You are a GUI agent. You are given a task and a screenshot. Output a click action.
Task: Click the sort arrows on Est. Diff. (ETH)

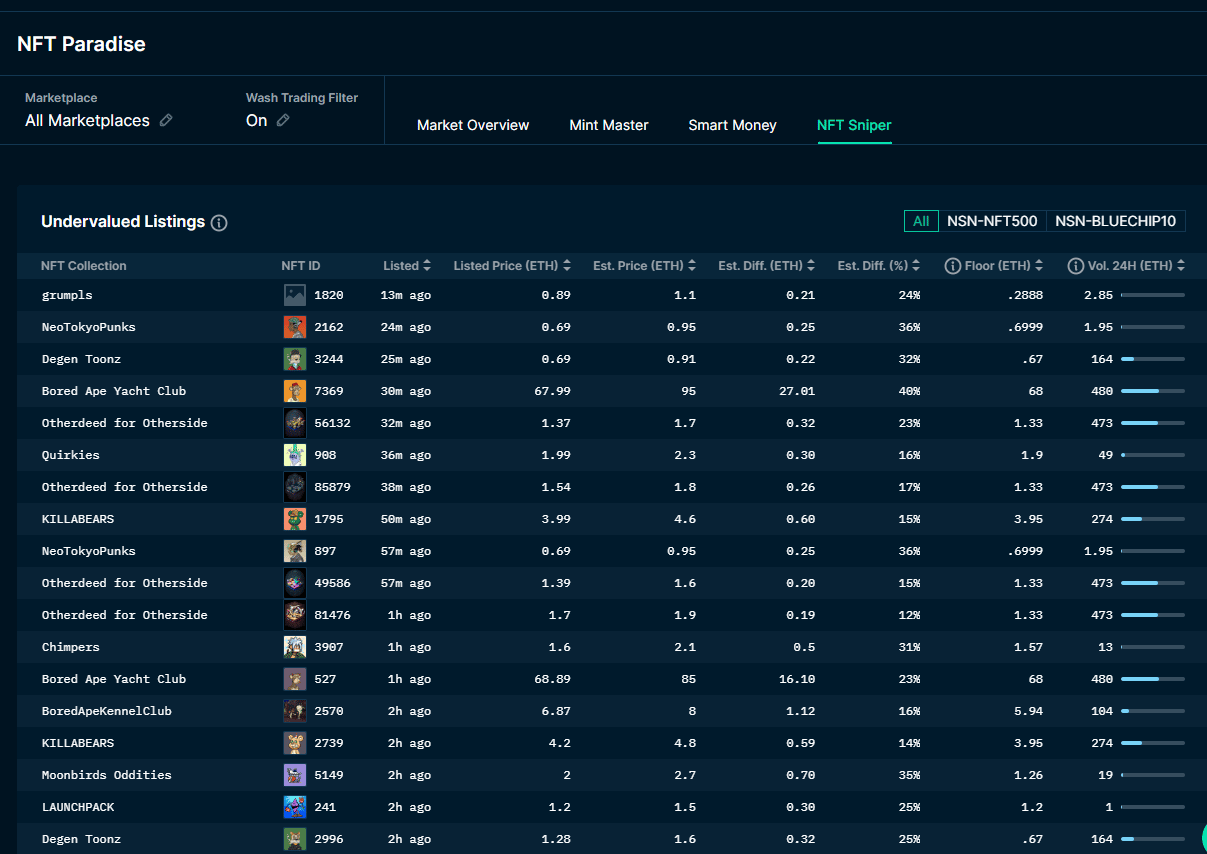click(810, 266)
